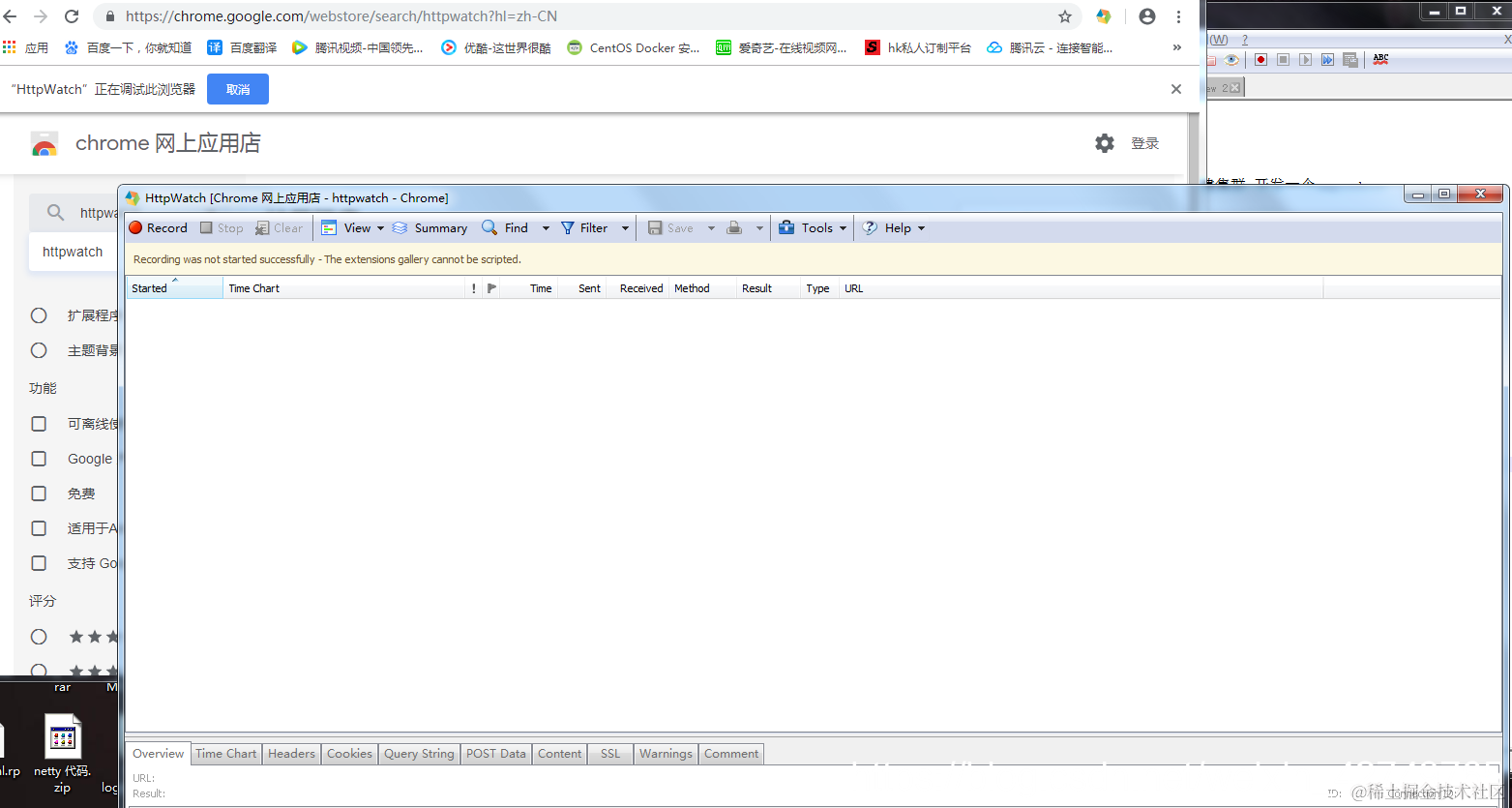Switch to the POST Data tab
The height and width of the screenshot is (808, 1512).
point(496,754)
